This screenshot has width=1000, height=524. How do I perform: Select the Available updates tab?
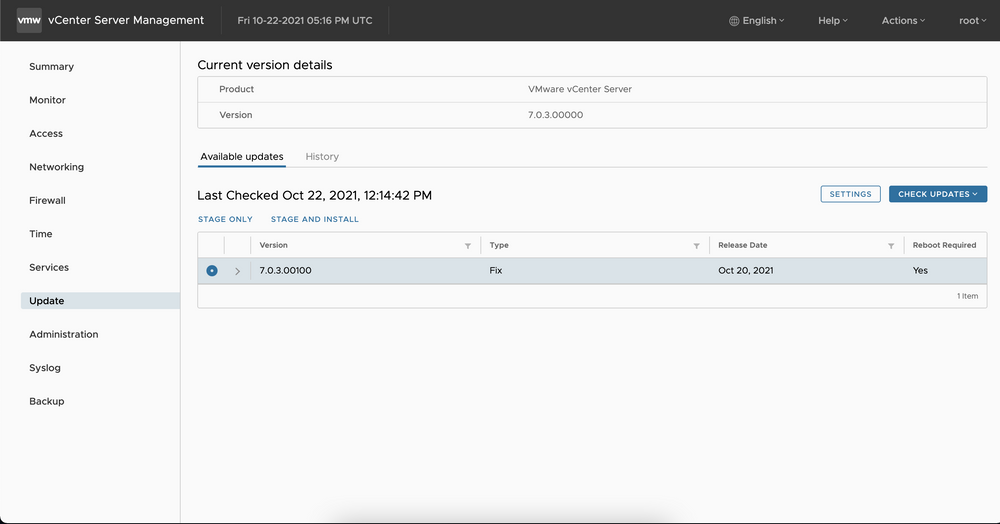[242, 156]
